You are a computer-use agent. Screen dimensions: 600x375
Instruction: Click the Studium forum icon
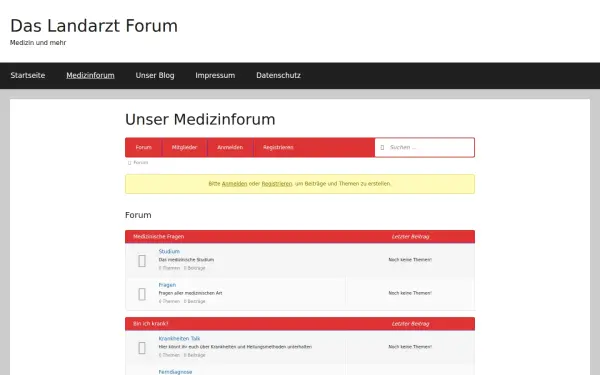tap(142, 261)
